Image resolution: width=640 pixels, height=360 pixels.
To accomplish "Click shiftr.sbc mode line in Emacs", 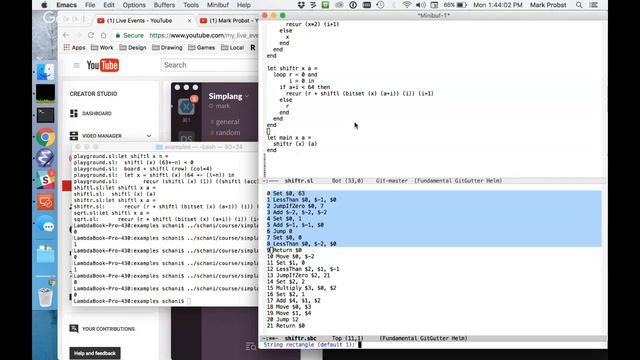I will pos(433,338).
